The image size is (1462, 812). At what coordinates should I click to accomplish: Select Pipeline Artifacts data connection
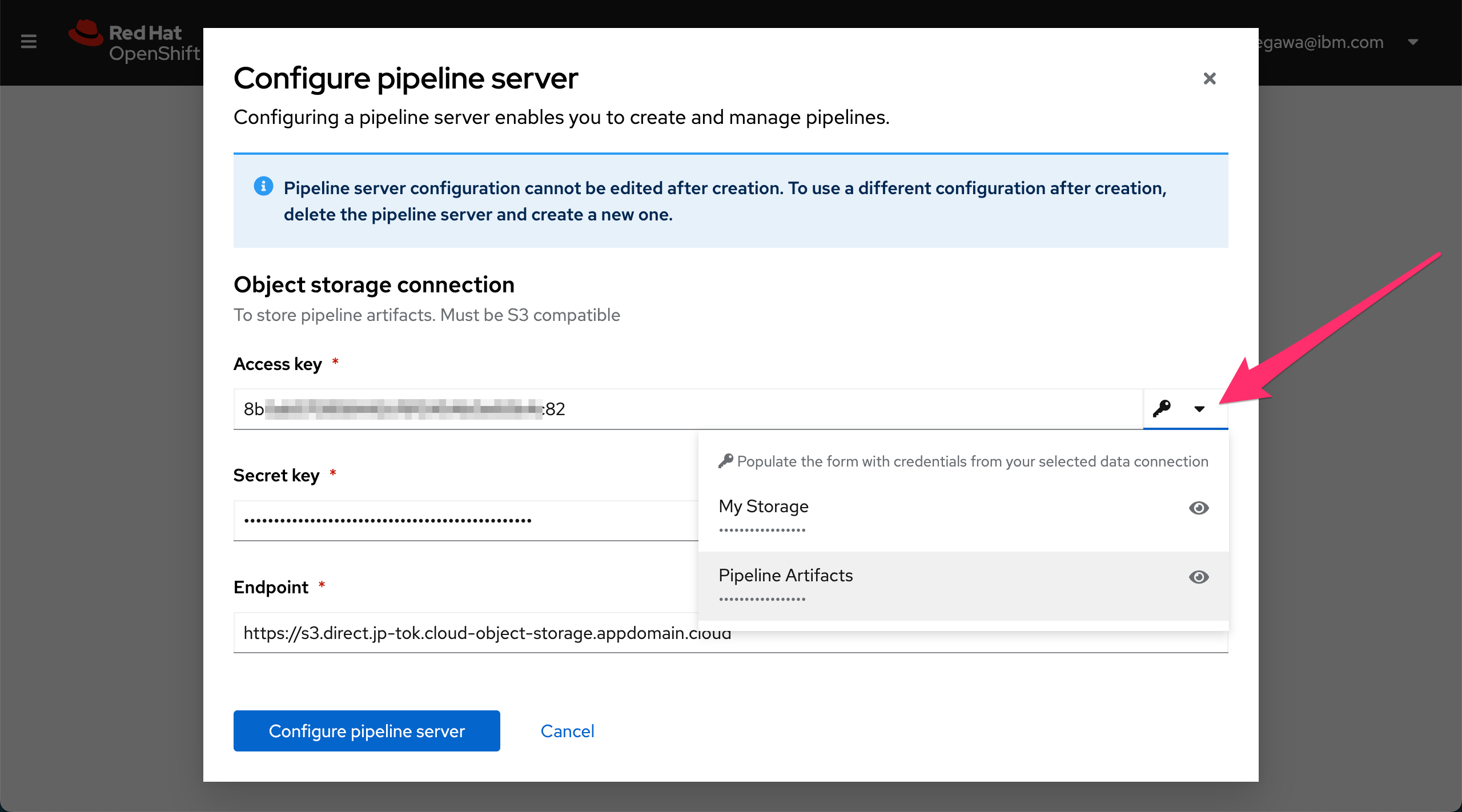point(786,576)
